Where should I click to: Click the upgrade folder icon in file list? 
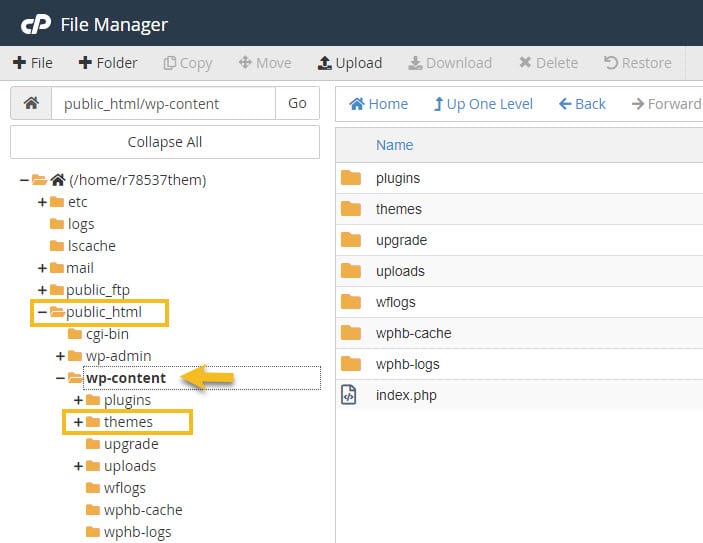click(351, 240)
